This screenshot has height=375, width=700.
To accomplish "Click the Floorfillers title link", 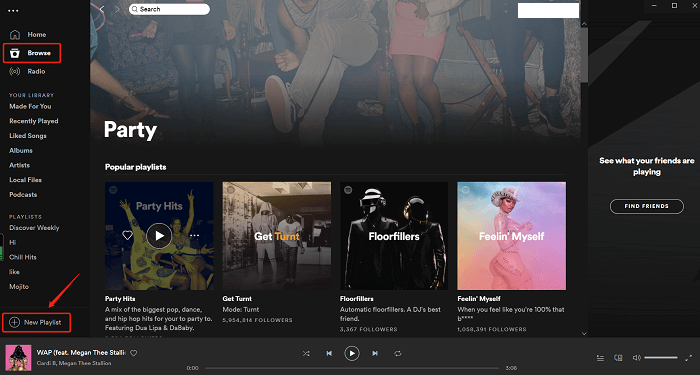I will 357,299.
